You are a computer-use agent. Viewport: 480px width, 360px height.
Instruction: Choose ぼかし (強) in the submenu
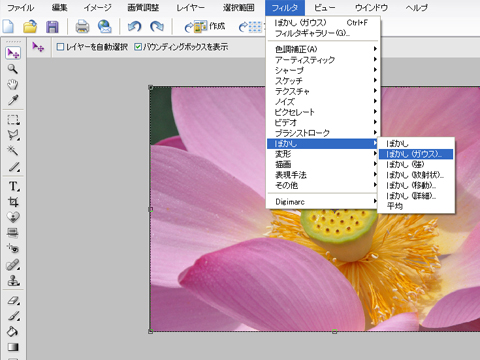click(416, 165)
